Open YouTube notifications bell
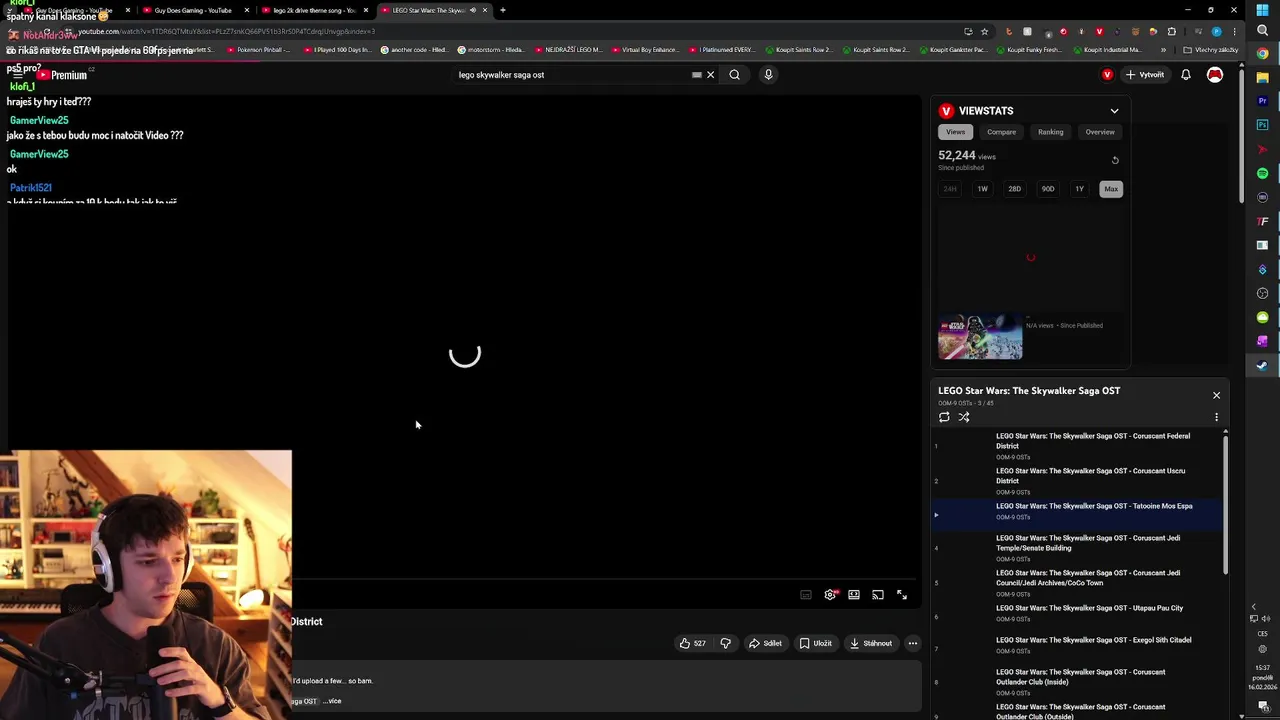Screen dimensions: 1280x720 1186,75
